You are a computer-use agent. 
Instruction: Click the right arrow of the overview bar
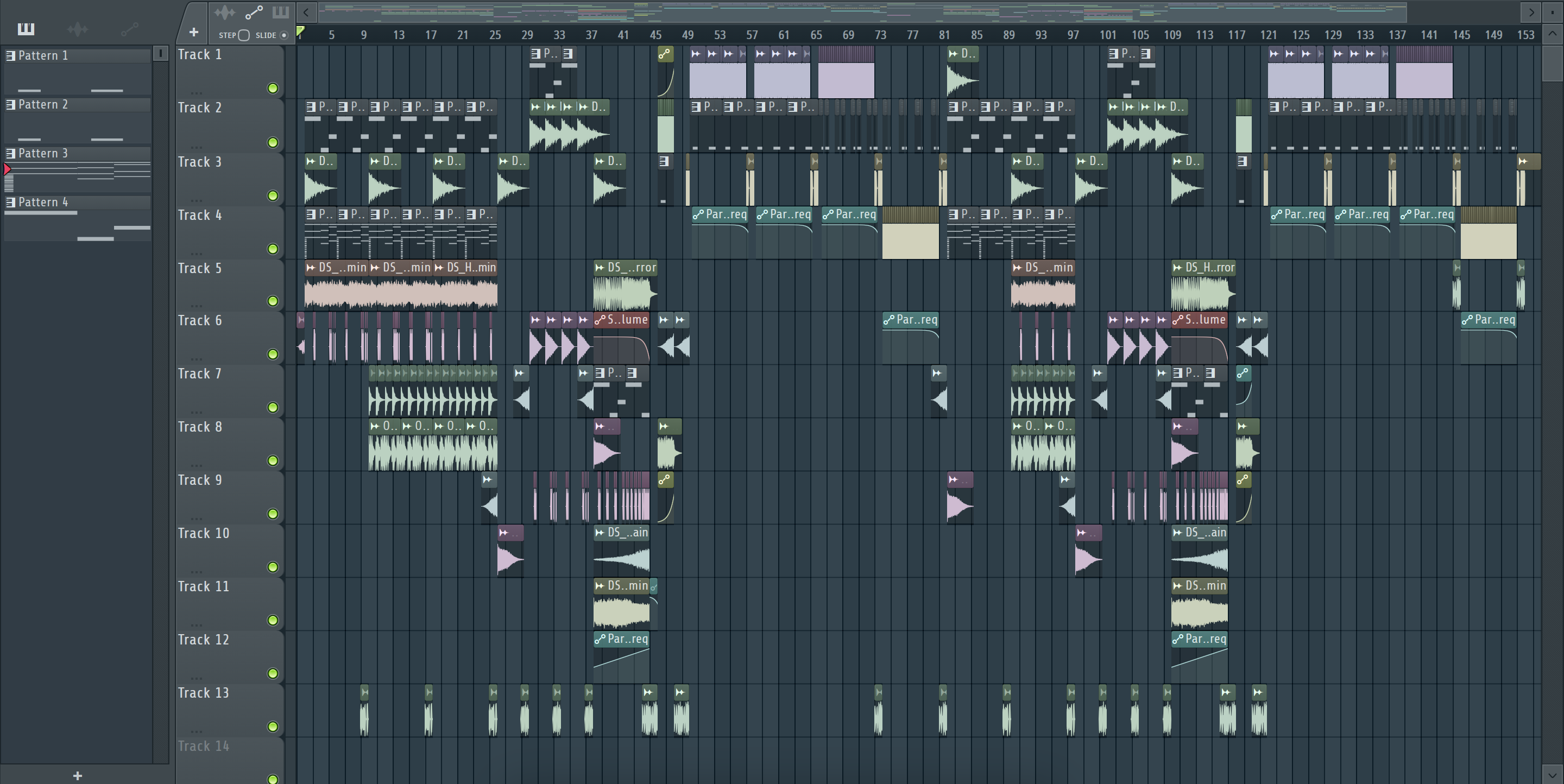(1531, 12)
